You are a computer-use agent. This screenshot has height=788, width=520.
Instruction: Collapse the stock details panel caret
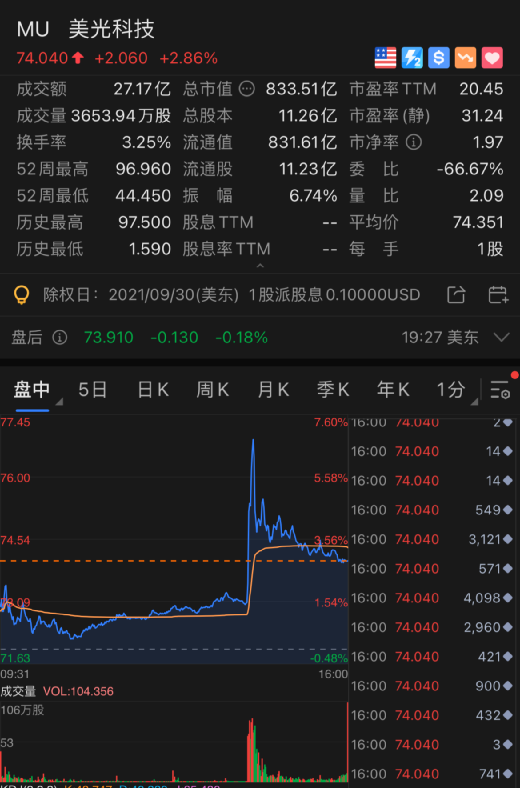pos(260,265)
